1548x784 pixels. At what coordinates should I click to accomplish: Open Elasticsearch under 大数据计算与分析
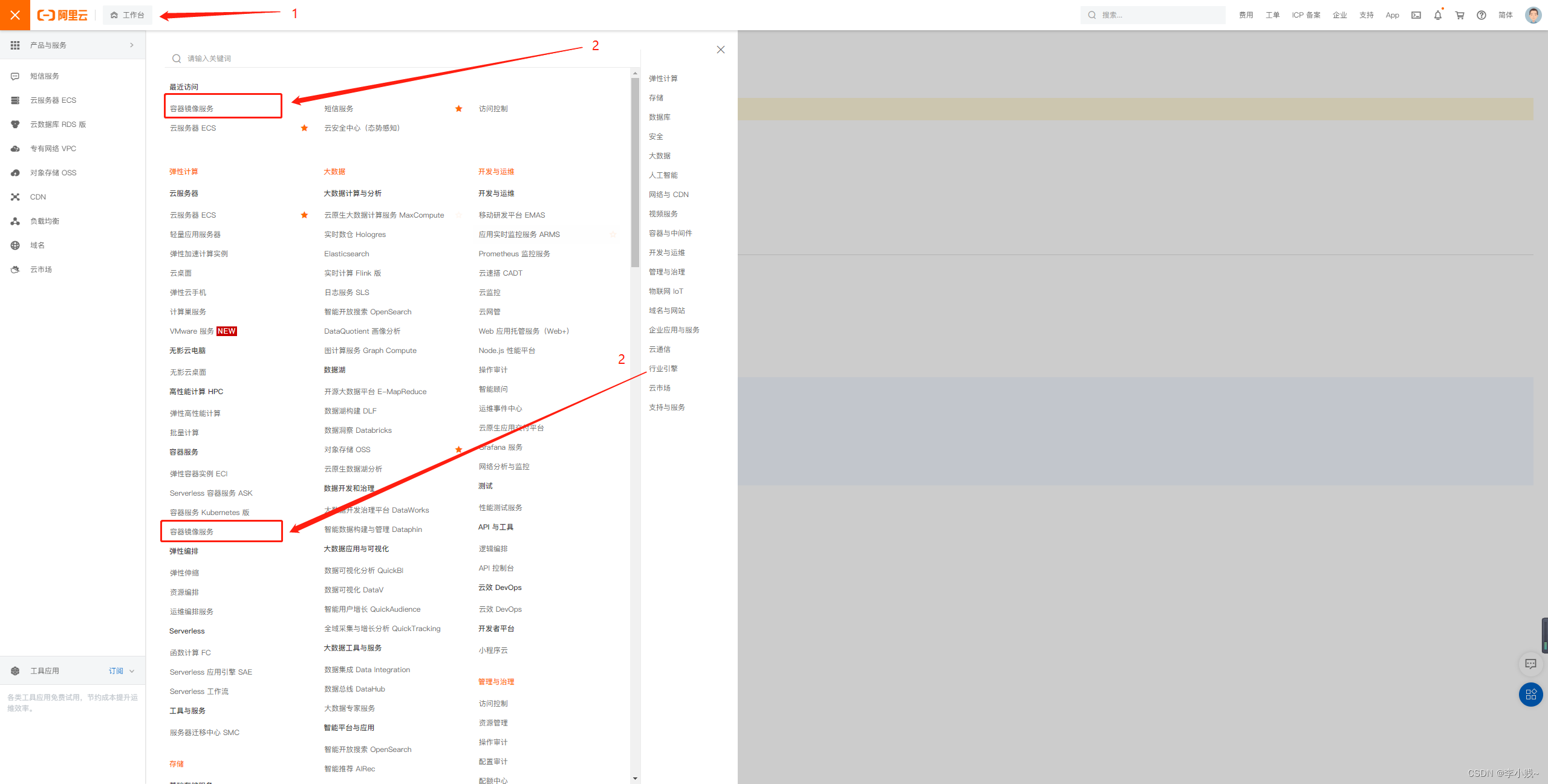pos(346,254)
